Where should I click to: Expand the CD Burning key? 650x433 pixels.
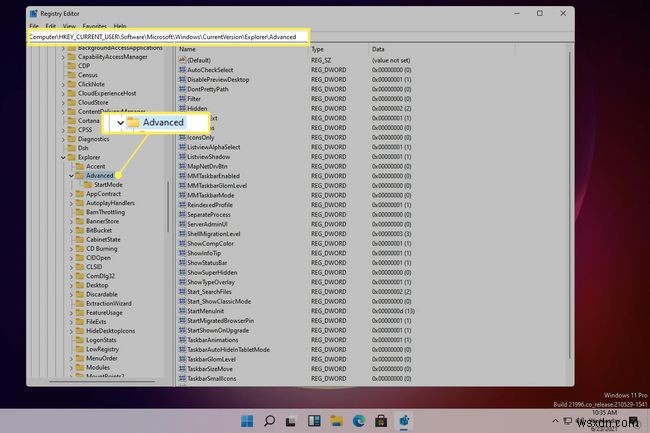point(71,249)
